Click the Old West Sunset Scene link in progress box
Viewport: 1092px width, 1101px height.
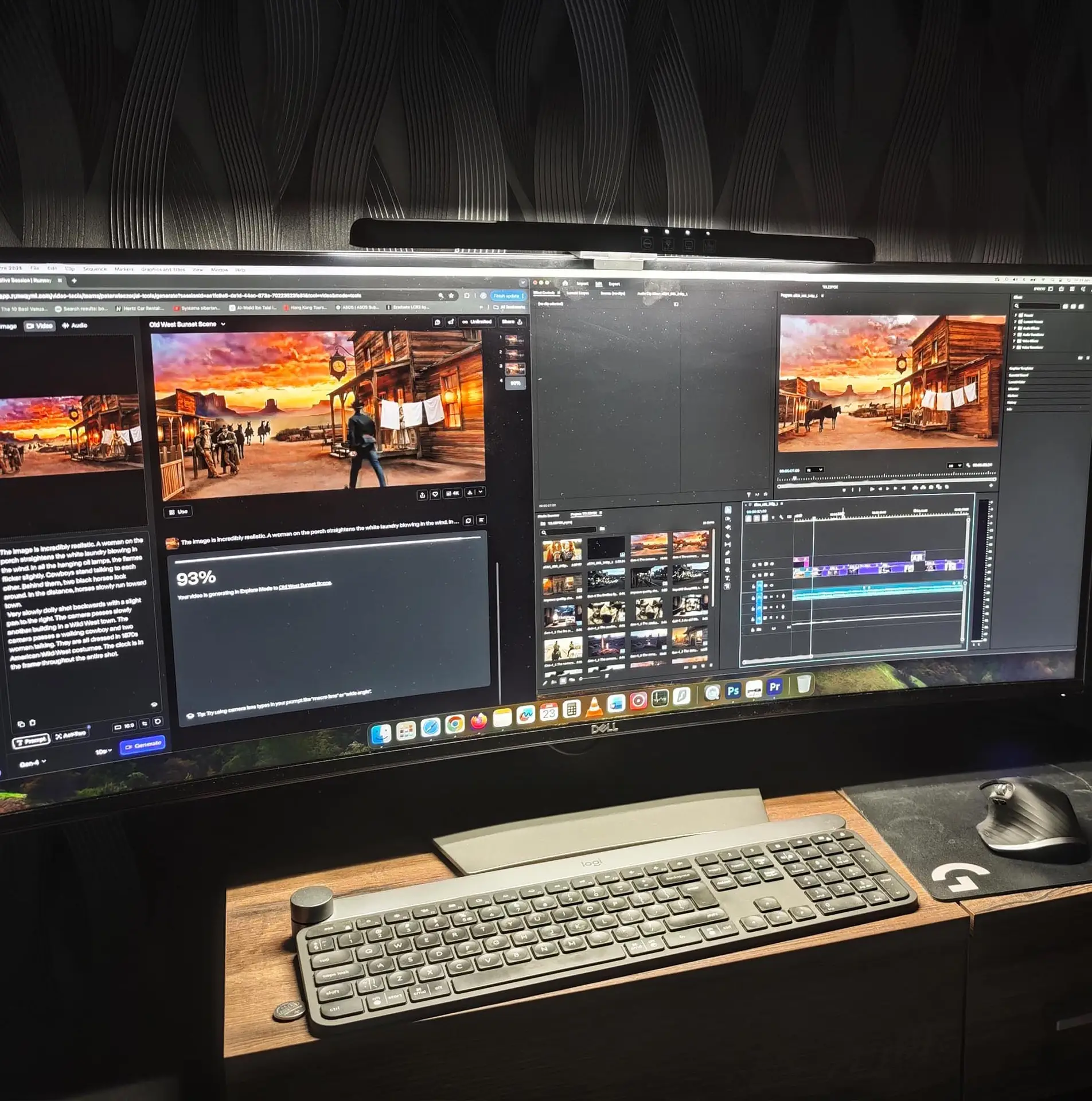(x=305, y=585)
